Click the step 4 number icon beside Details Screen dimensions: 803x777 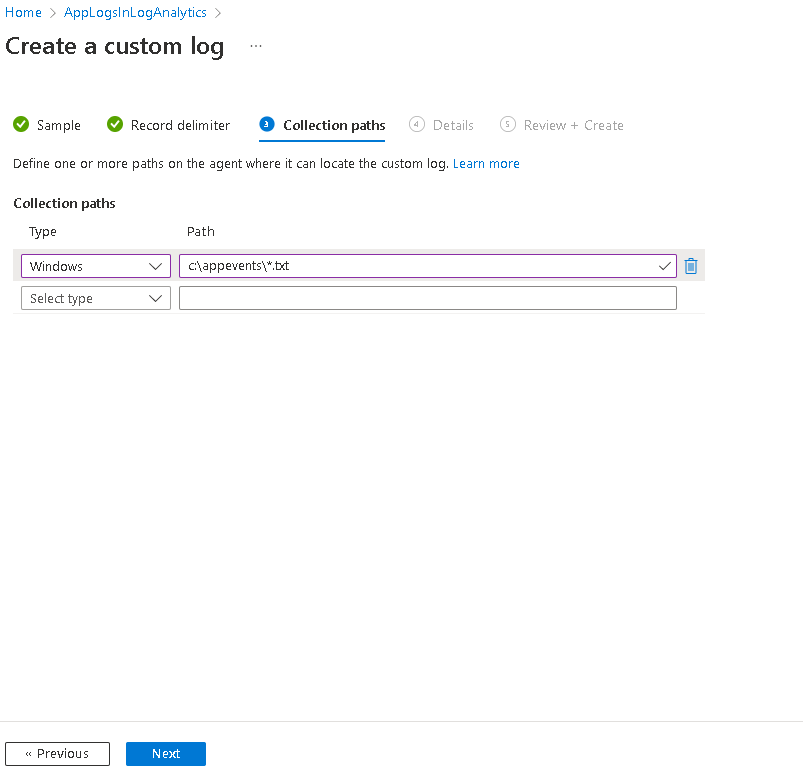(x=417, y=125)
